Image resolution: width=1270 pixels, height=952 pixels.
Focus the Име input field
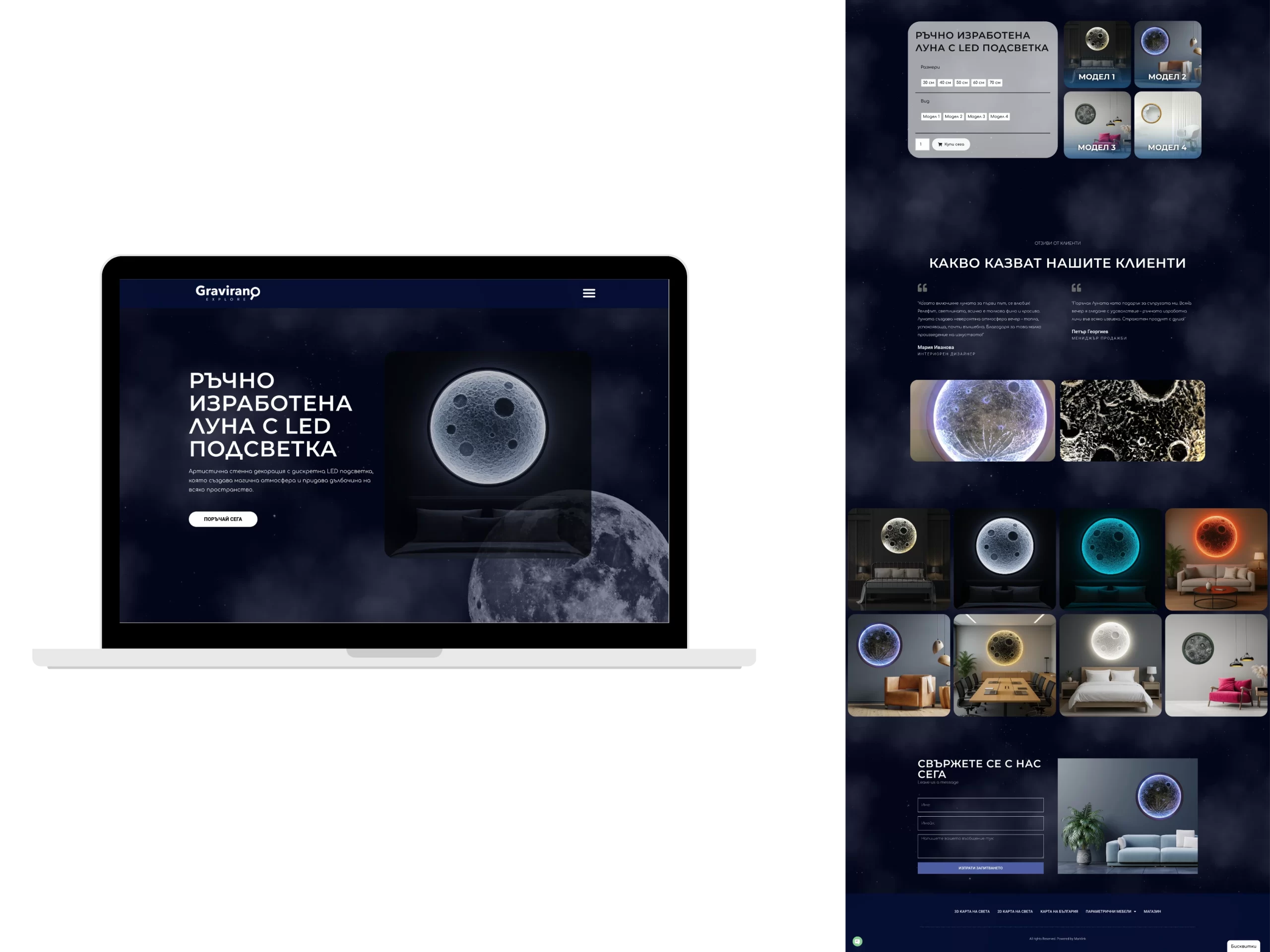coord(980,805)
